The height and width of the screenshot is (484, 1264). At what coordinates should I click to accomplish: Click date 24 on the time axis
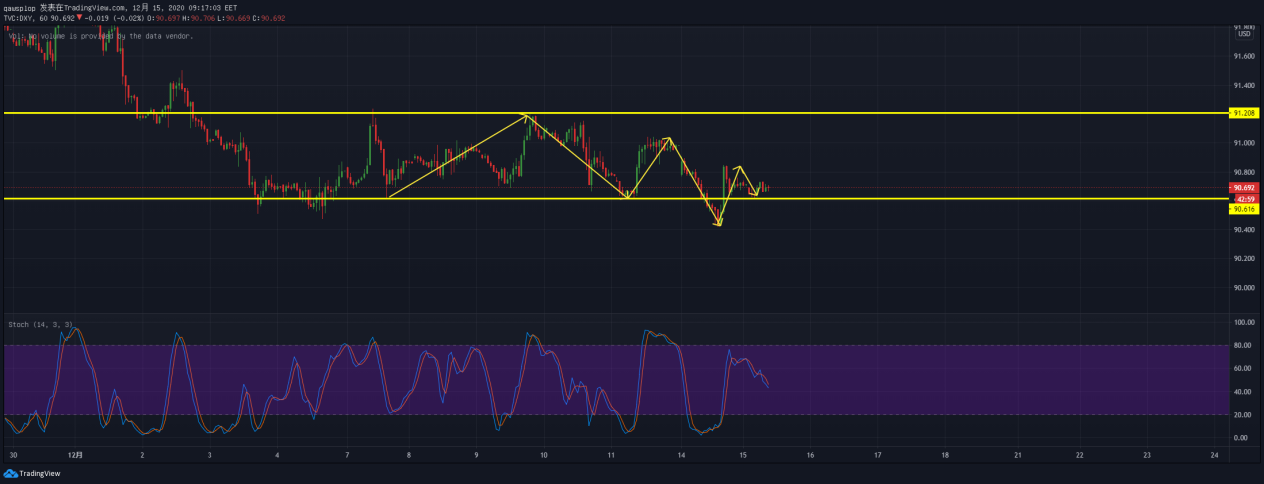(1213, 455)
